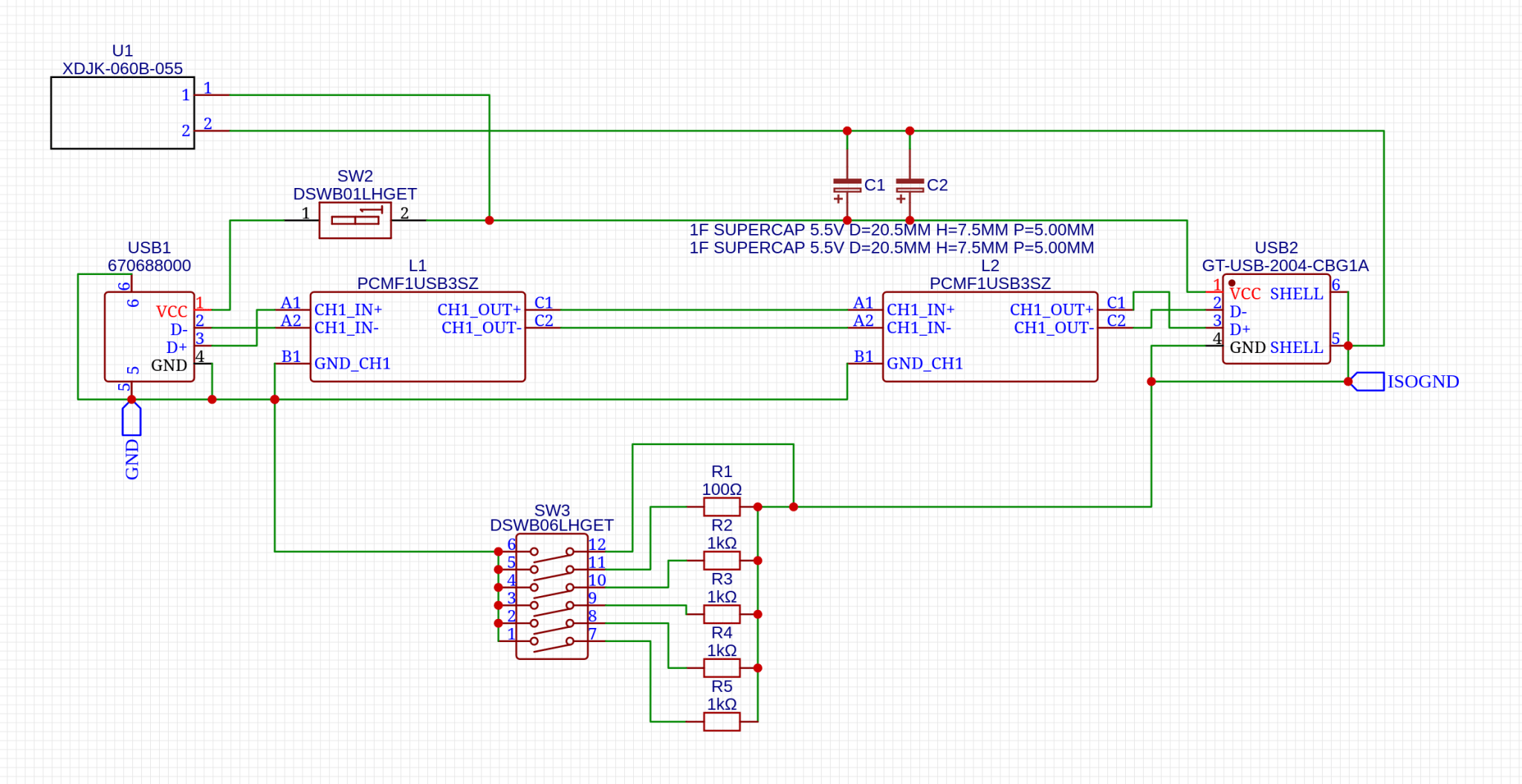
Task: Click the DSWB01LHGET part name text
Action: (355, 194)
